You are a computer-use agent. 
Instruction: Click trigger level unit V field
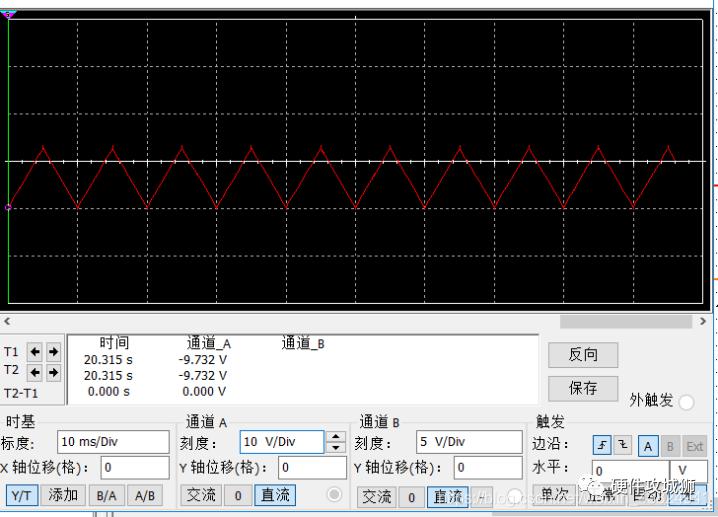click(x=689, y=471)
